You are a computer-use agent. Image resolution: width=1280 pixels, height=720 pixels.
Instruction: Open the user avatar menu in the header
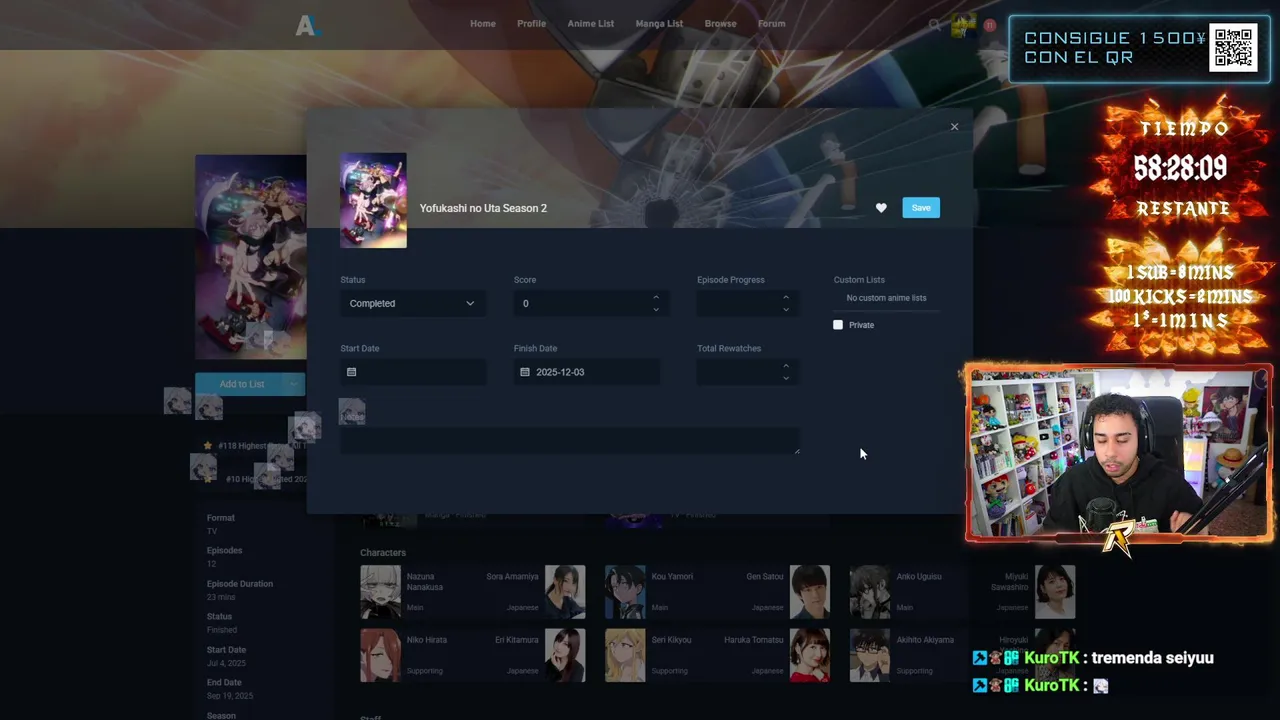point(963,25)
